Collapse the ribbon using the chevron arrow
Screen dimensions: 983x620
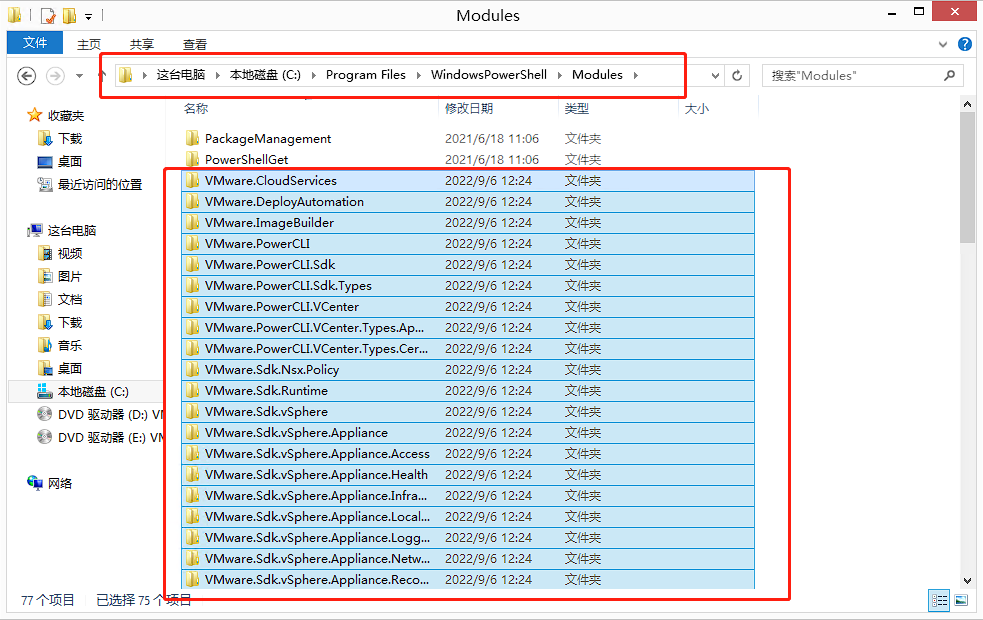coord(941,43)
